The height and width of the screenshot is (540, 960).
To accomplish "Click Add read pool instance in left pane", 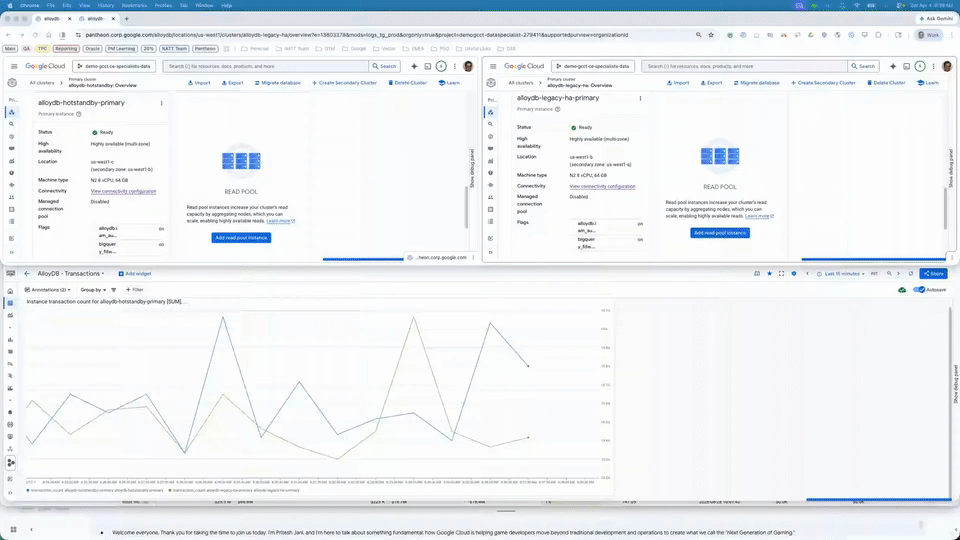I will coord(241,238).
